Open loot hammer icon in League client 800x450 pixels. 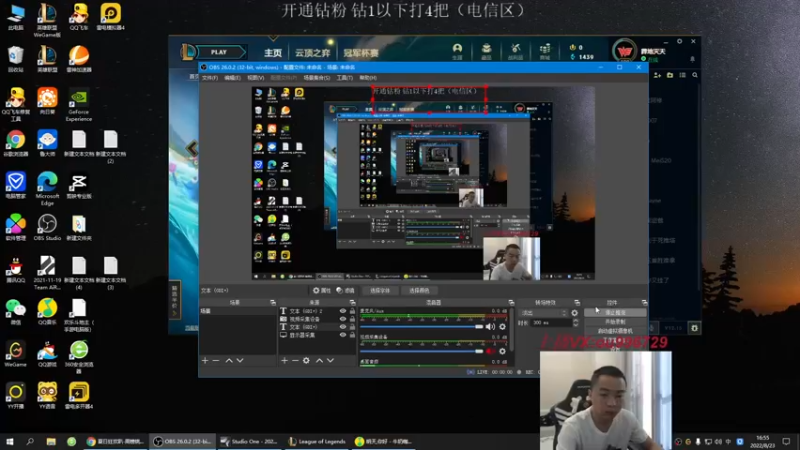coord(515,50)
